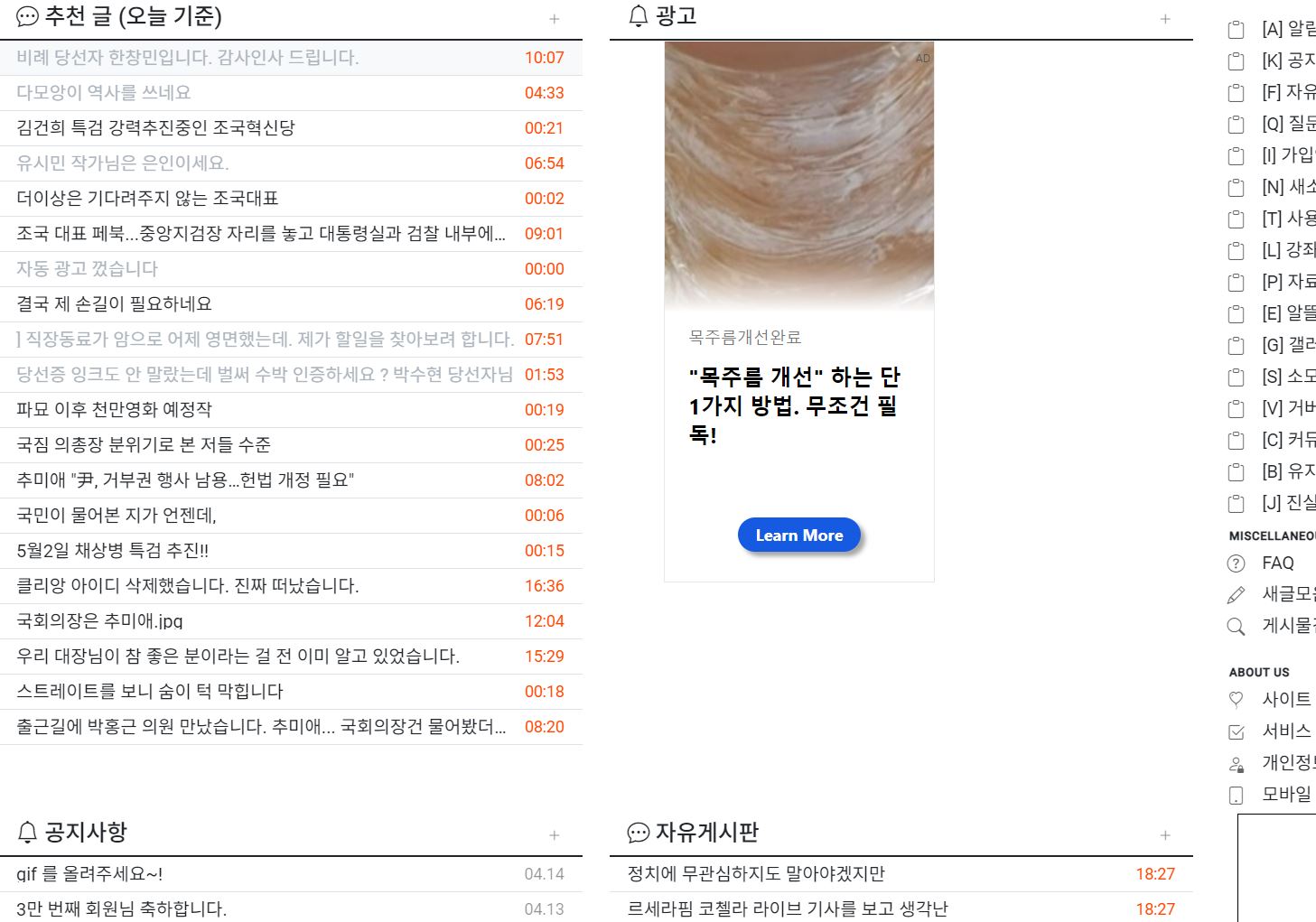The width and height of the screenshot is (1316, 922).
Task: Click the clipboard icon next to [T] board
Action: tap(1237, 219)
